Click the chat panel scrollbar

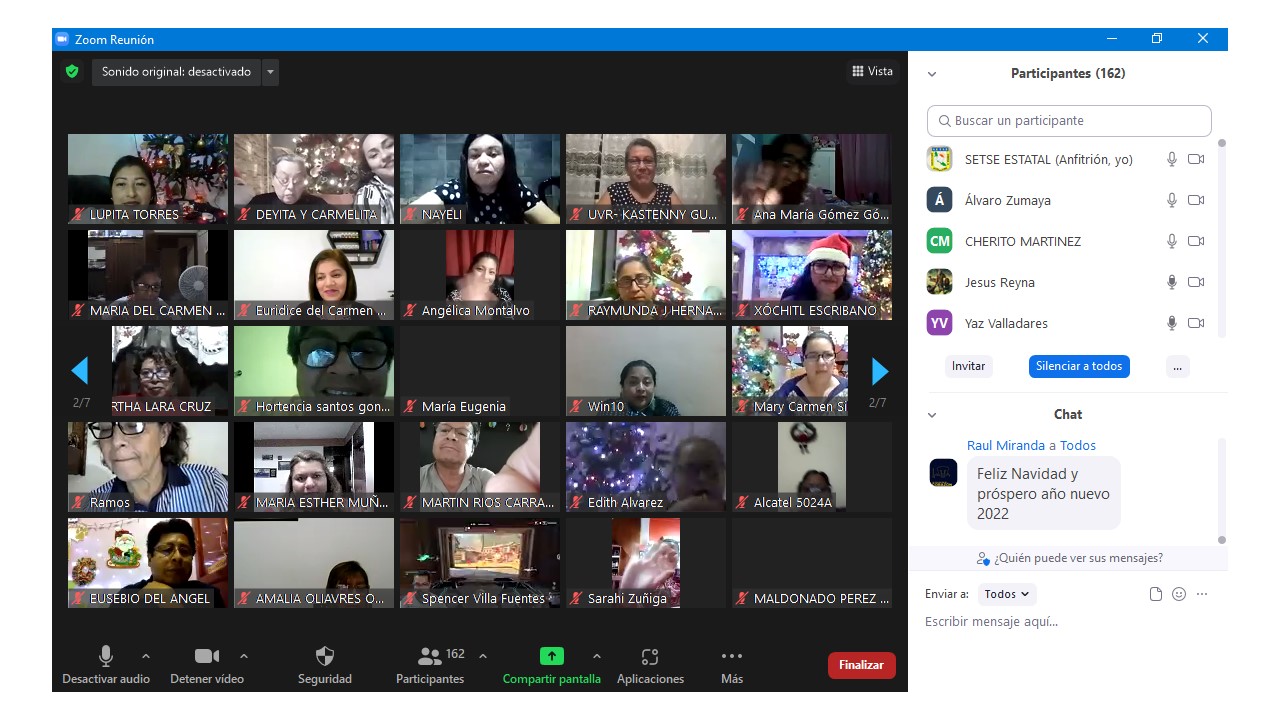click(x=1221, y=490)
